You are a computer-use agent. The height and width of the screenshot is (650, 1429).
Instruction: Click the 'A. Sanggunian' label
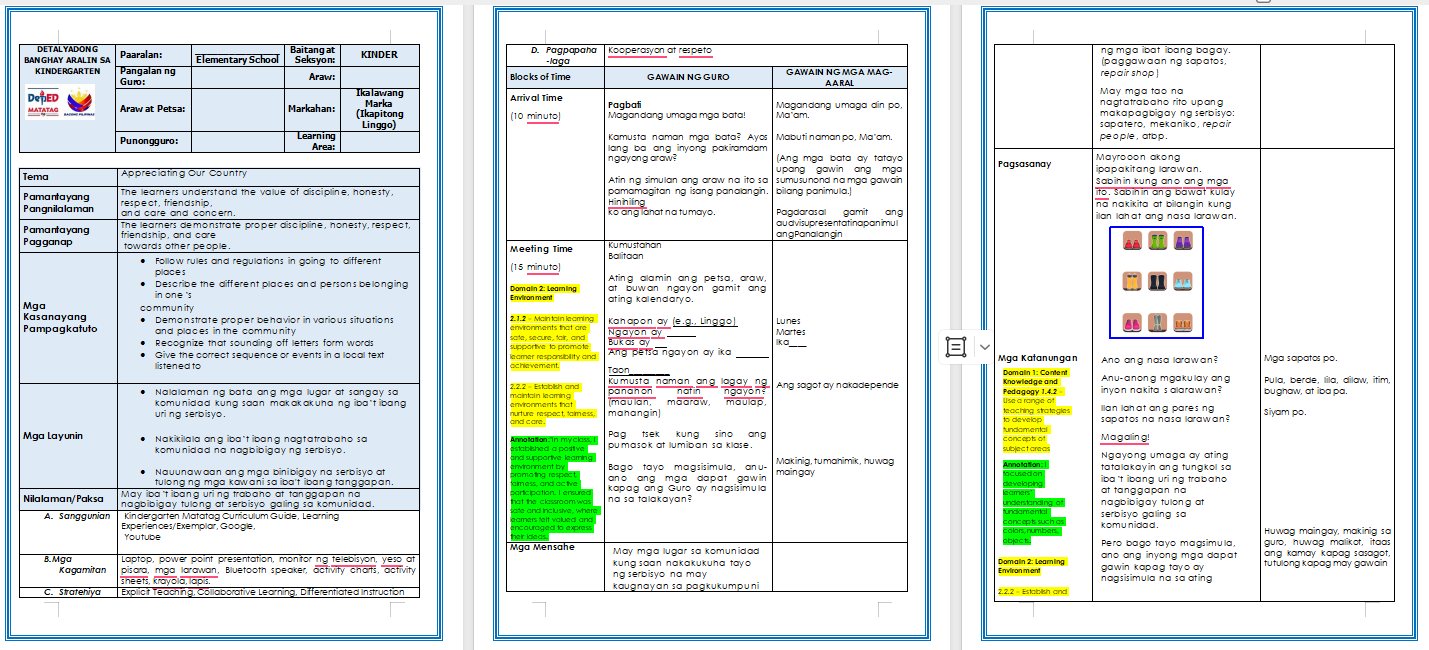(x=76, y=517)
